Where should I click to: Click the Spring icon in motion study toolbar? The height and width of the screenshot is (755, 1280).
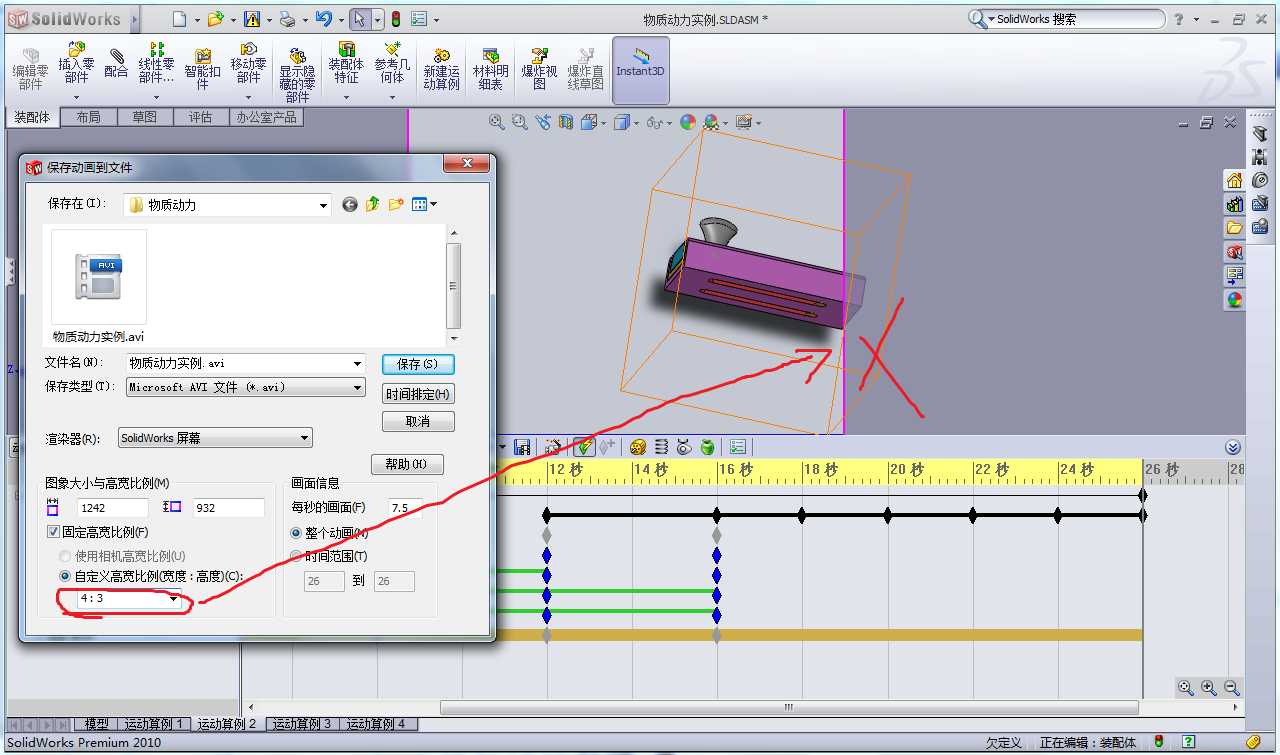click(x=661, y=447)
